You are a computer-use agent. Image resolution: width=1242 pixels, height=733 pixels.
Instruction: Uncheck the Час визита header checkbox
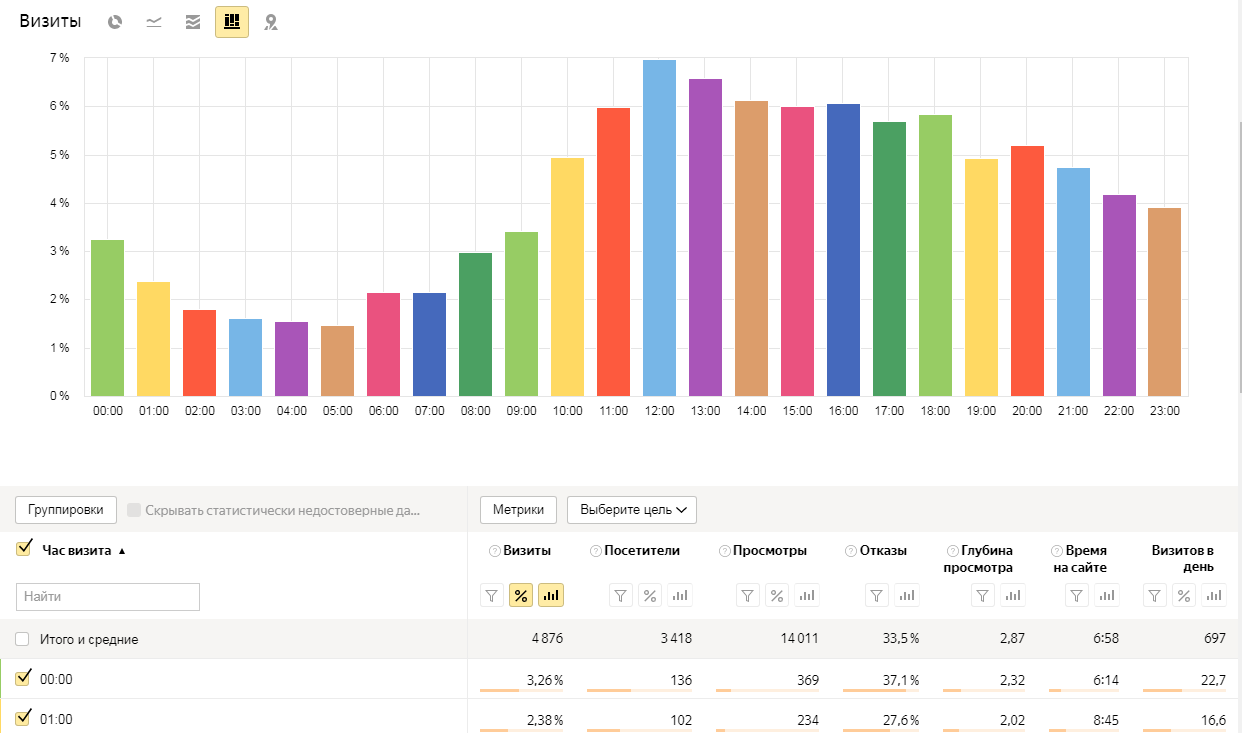tap(24, 549)
